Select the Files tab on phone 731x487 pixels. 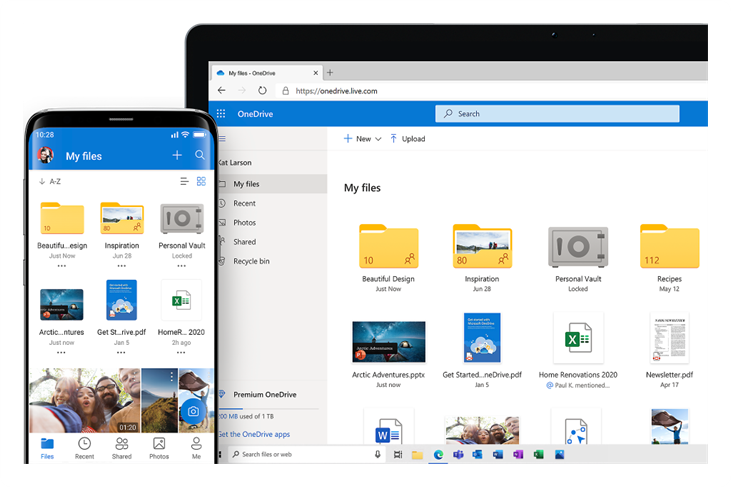click(47, 448)
